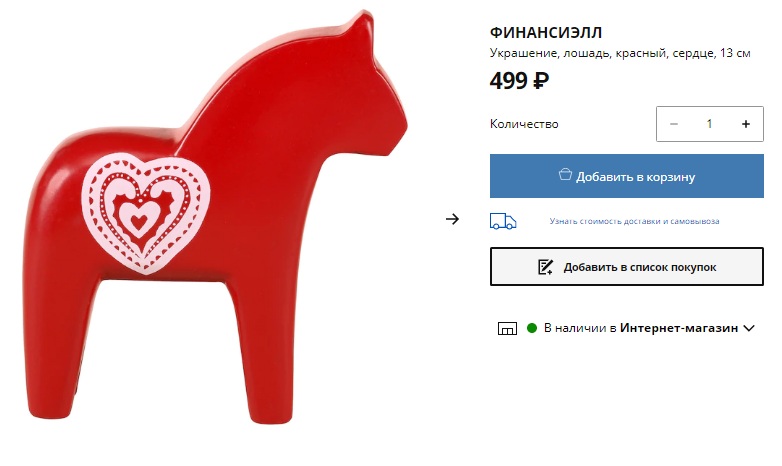
Task: Open Узнать стоимость доставки и самовывоза link
Action: (634, 221)
